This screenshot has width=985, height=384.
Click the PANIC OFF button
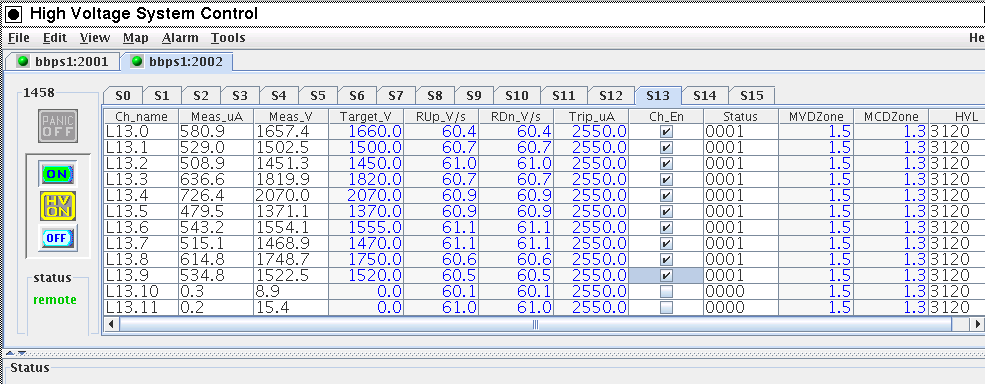(x=58, y=125)
